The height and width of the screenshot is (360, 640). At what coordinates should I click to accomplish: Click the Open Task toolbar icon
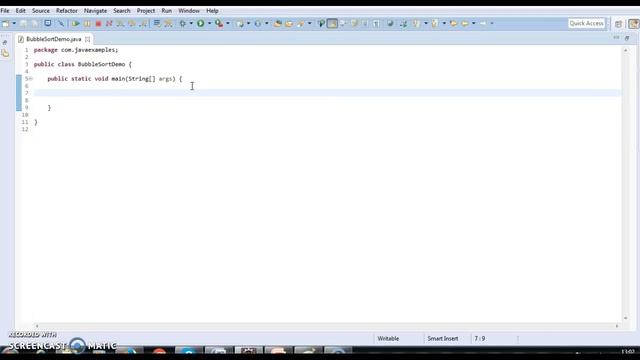[289, 24]
